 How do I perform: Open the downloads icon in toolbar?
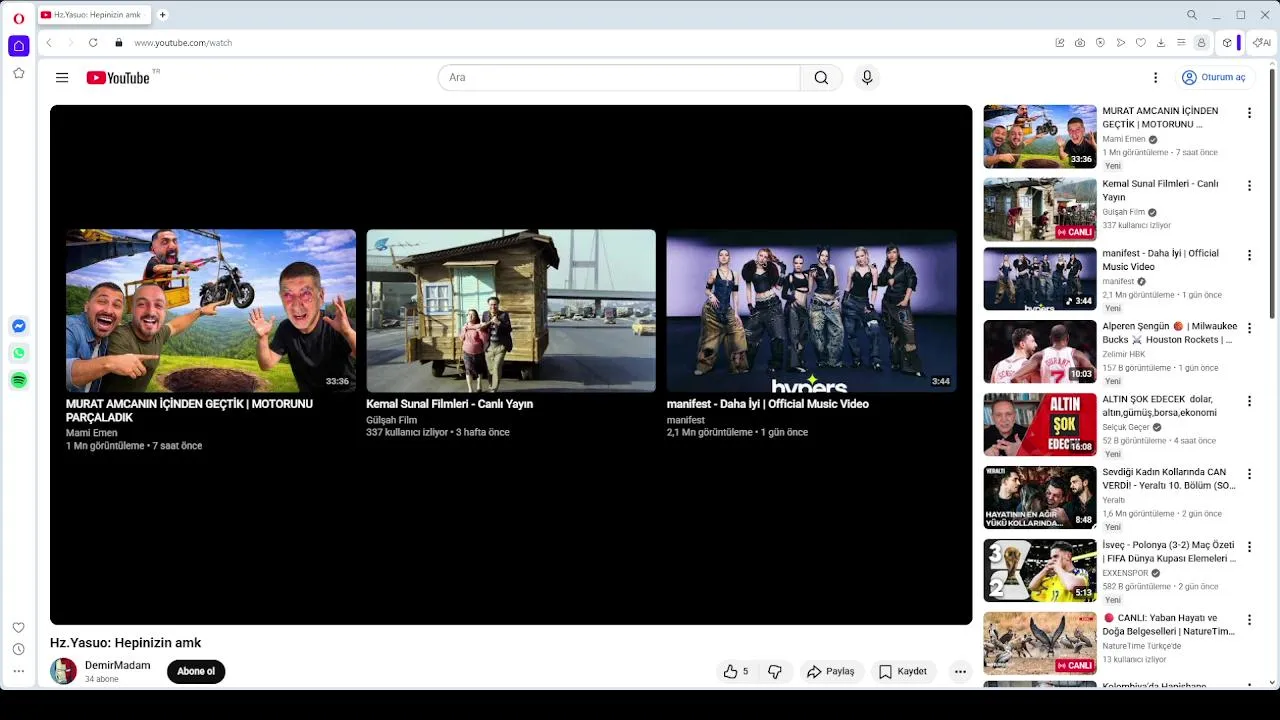[1161, 43]
